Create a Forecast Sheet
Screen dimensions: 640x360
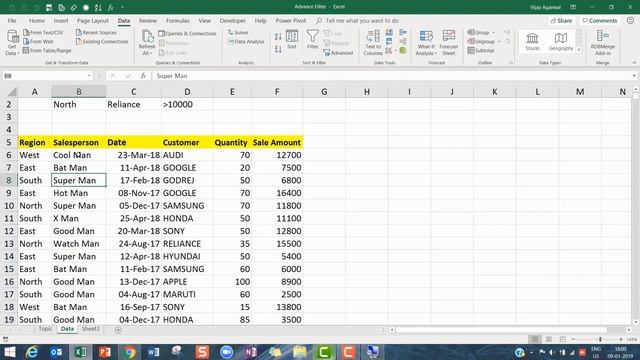pyautogui.click(x=449, y=43)
